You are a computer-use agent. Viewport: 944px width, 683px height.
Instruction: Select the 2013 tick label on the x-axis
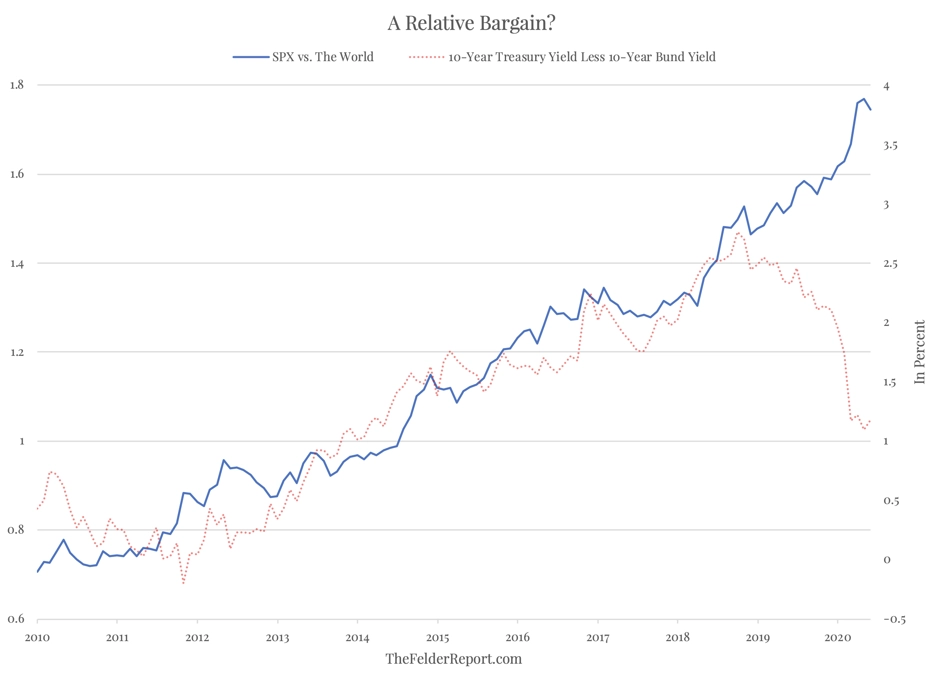coord(277,637)
